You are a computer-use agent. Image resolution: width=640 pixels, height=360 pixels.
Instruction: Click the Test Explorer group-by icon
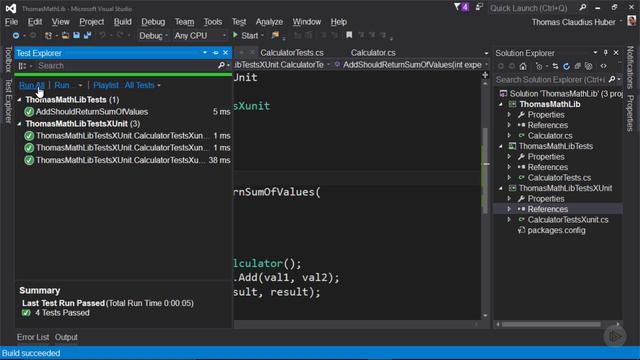(x=22, y=66)
